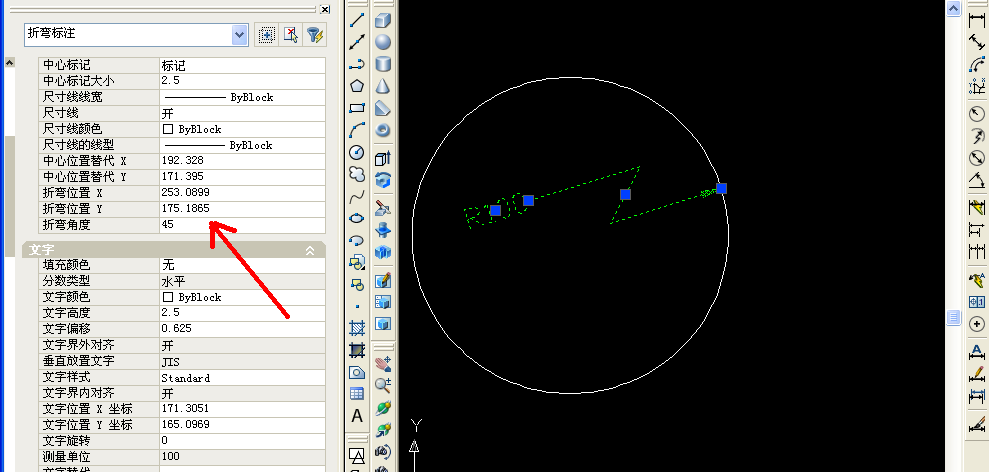Click the 中心标记大小 value field
The image size is (989, 472).
click(x=243, y=81)
